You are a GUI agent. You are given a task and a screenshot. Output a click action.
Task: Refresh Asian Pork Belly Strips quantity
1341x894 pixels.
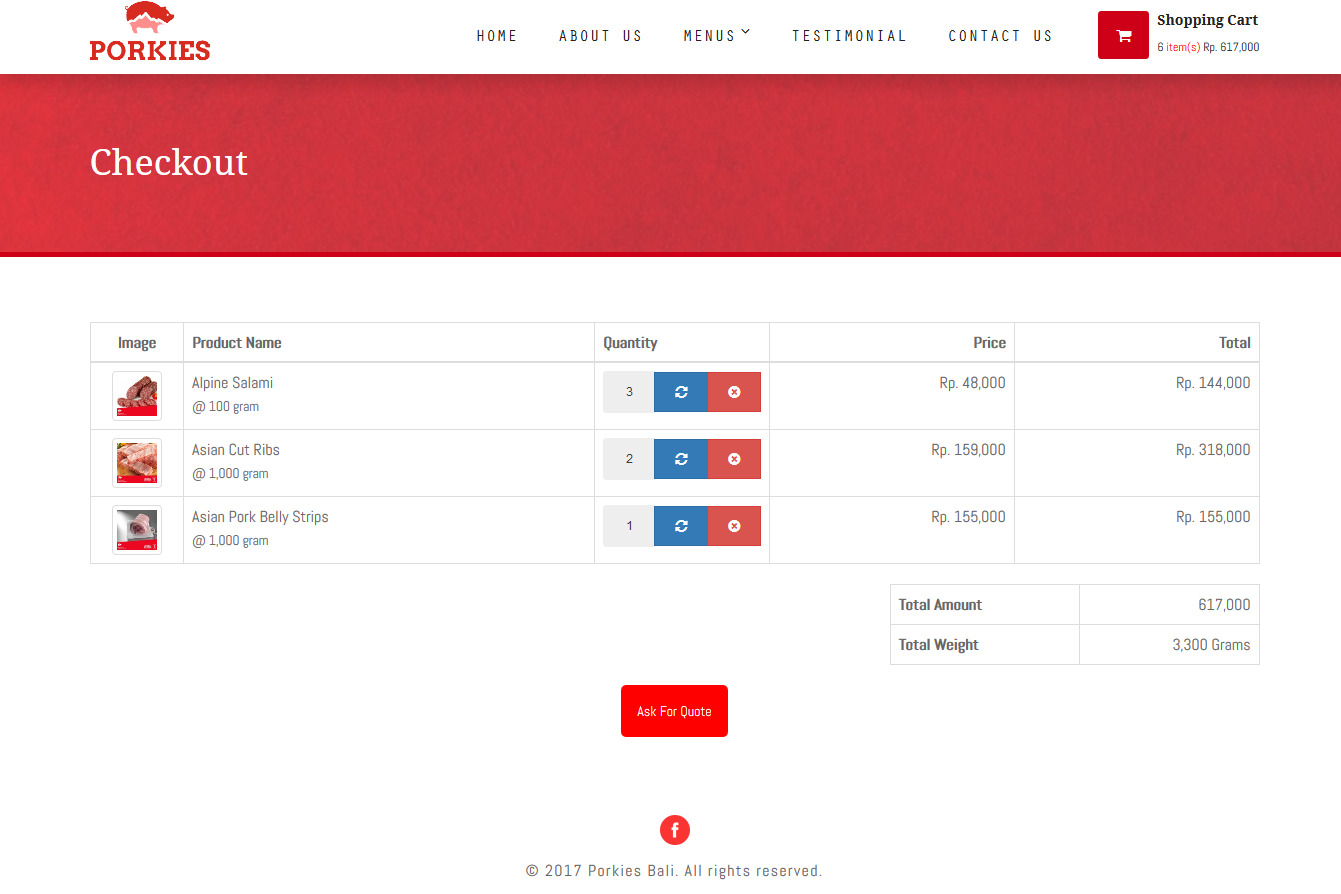coord(681,526)
